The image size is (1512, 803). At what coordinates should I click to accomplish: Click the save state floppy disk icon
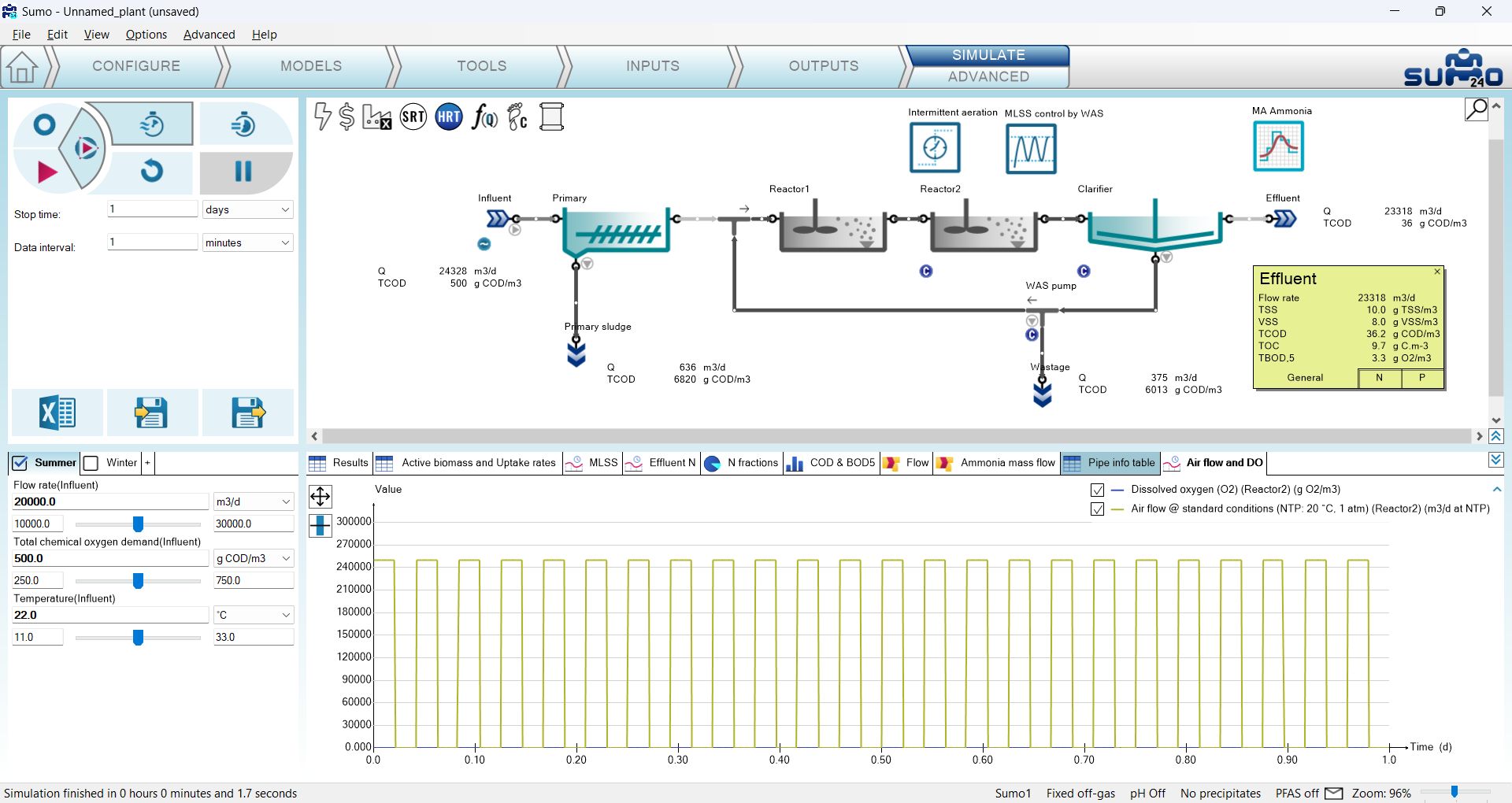tap(247, 412)
